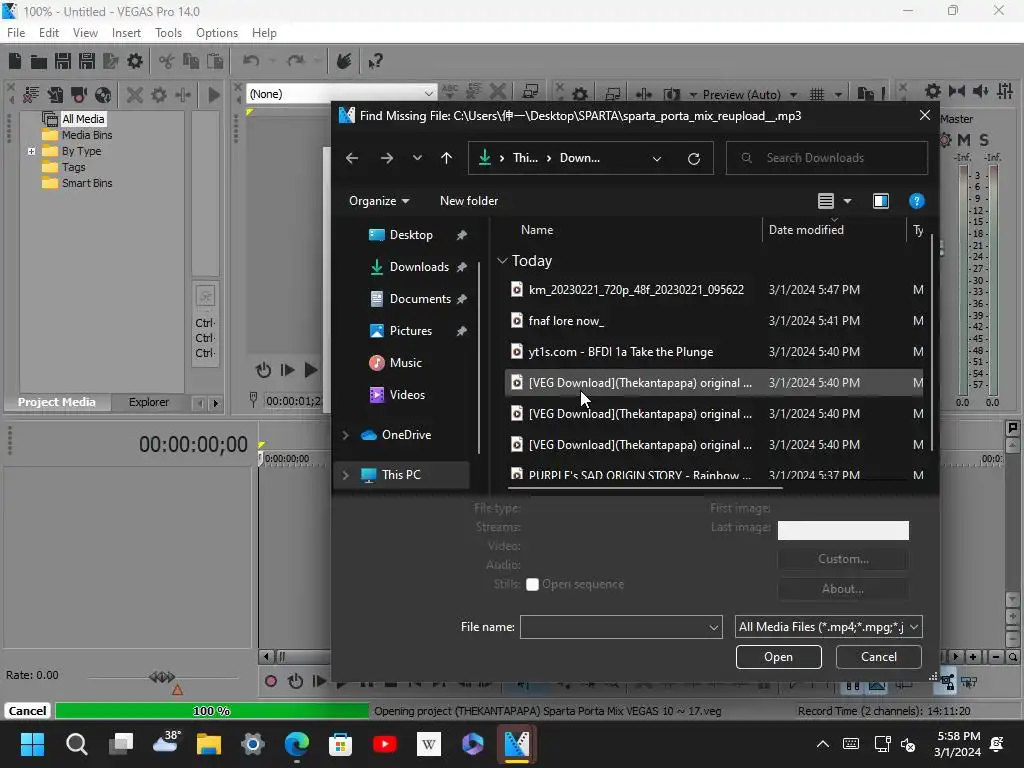
Task: Click New folder button
Action: tap(469, 201)
